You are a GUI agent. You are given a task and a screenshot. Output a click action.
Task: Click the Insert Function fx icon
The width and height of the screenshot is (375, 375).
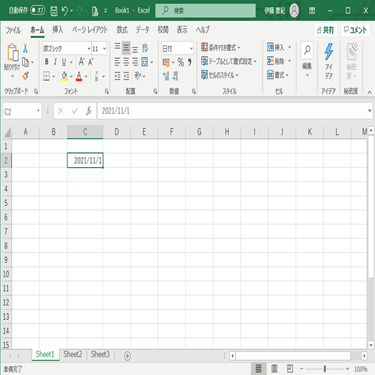[89, 111]
